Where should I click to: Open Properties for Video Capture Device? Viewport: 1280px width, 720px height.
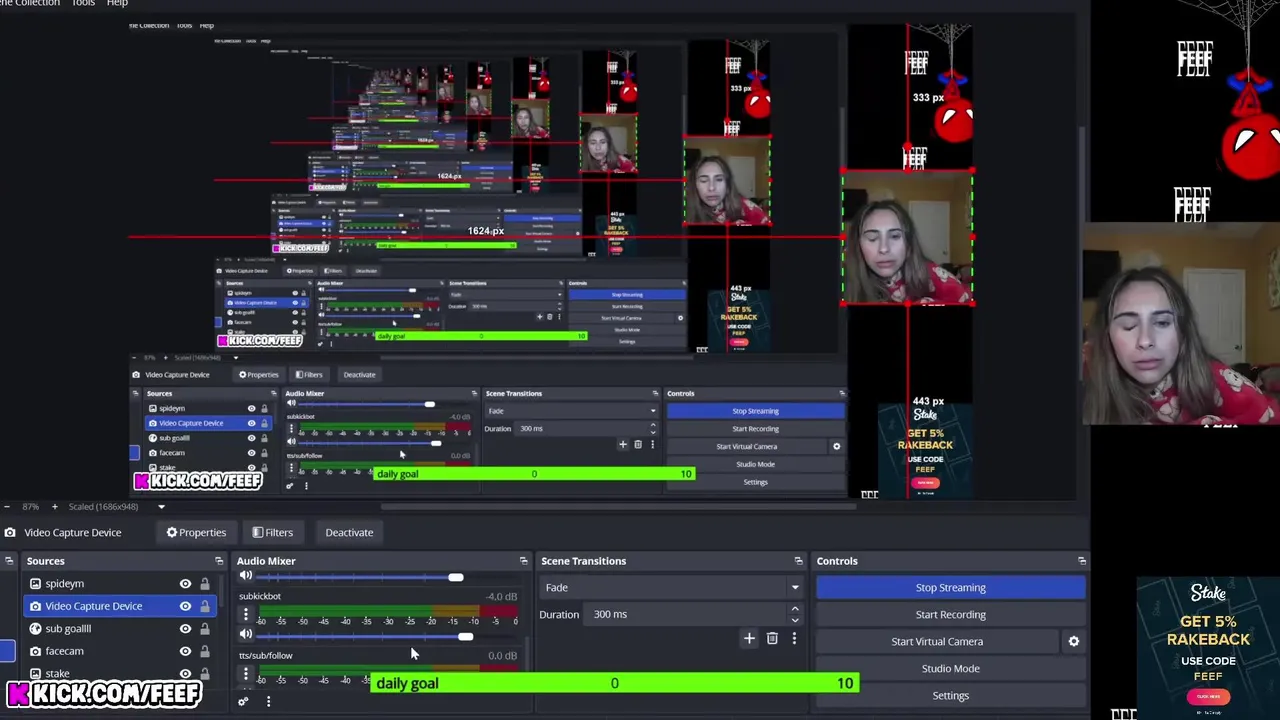(196, 532)
